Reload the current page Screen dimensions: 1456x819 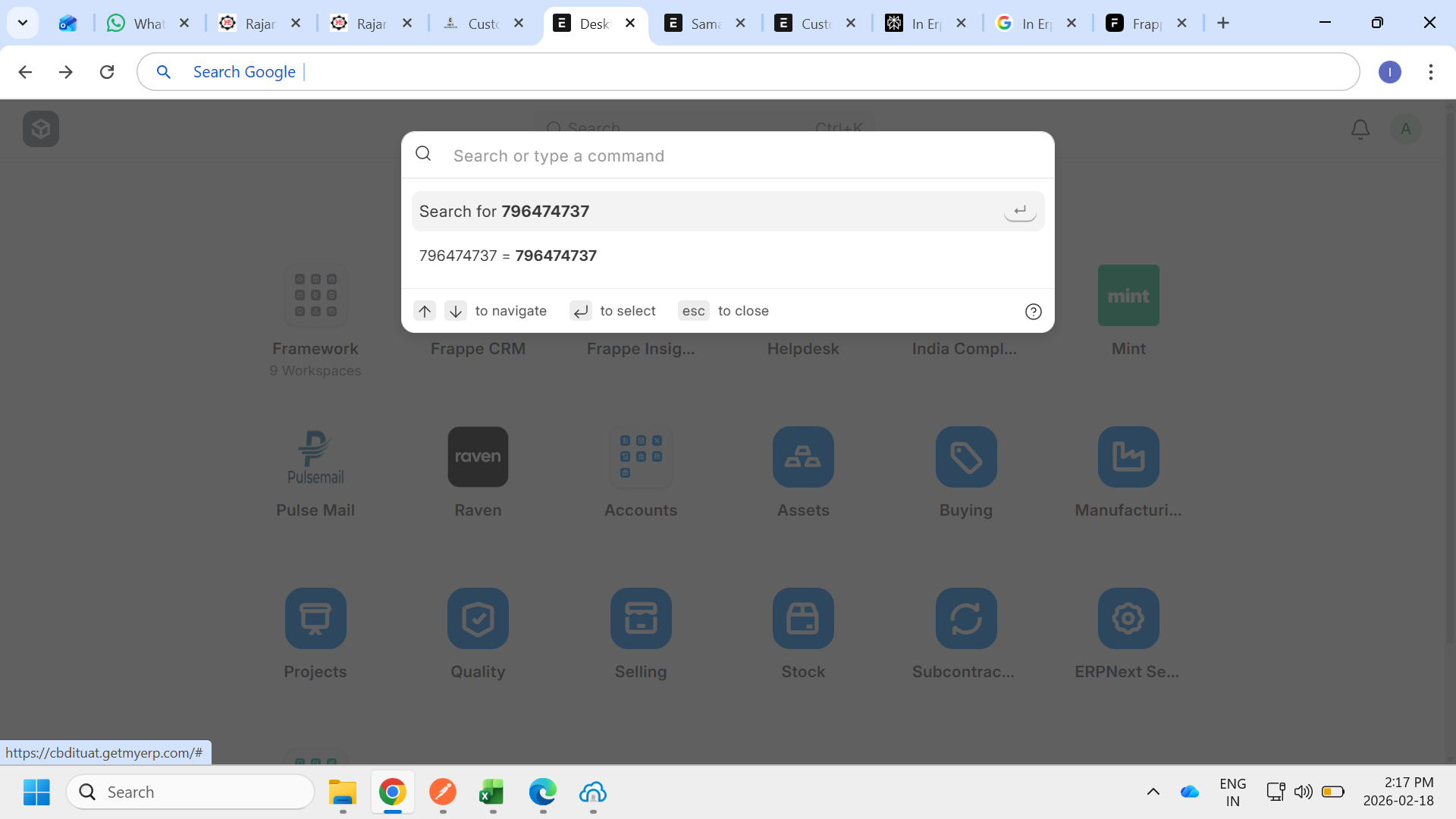coord(107,72)
